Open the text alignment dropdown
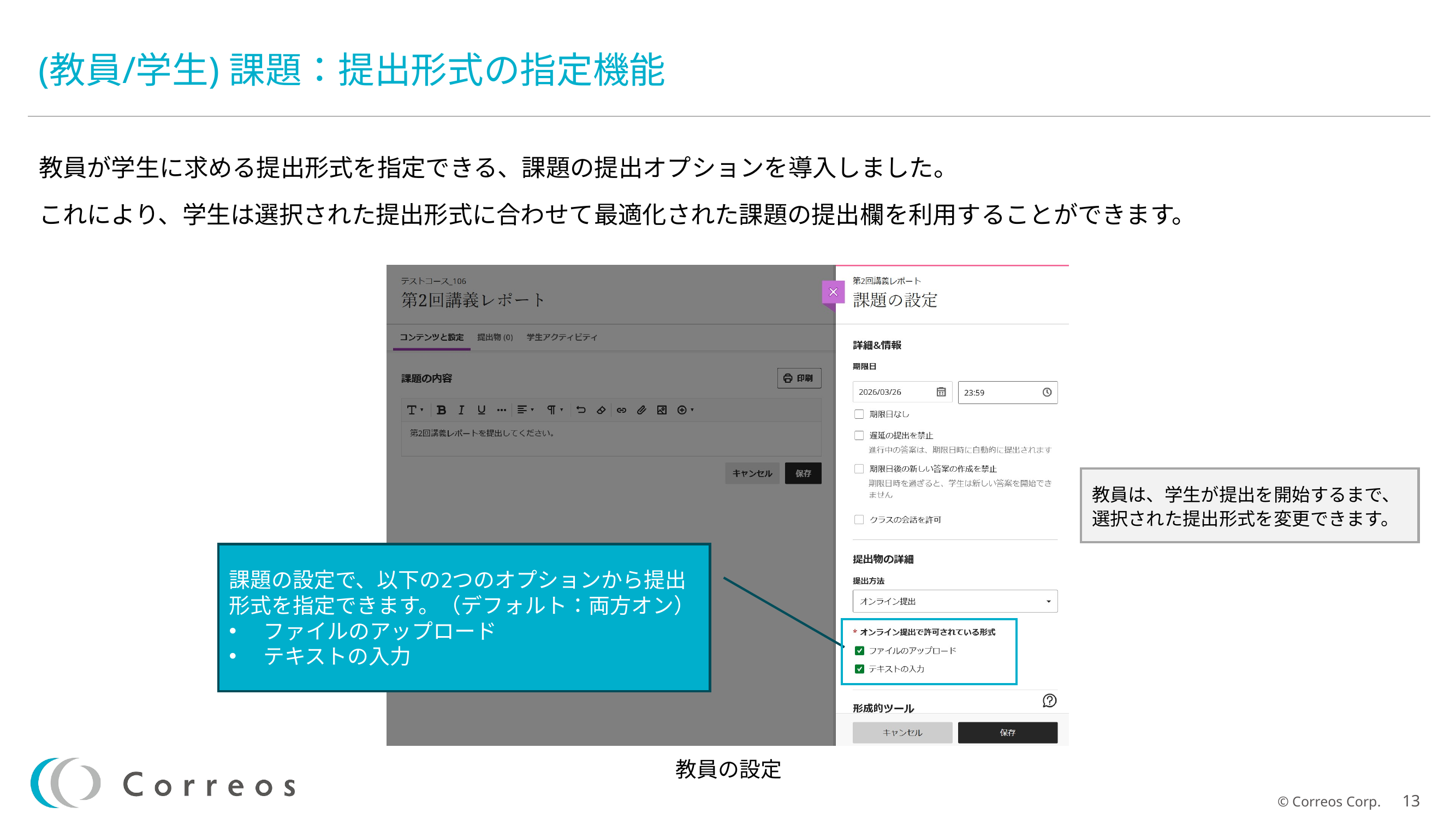Screen dimensions: 1456x819 coord(525,411)
